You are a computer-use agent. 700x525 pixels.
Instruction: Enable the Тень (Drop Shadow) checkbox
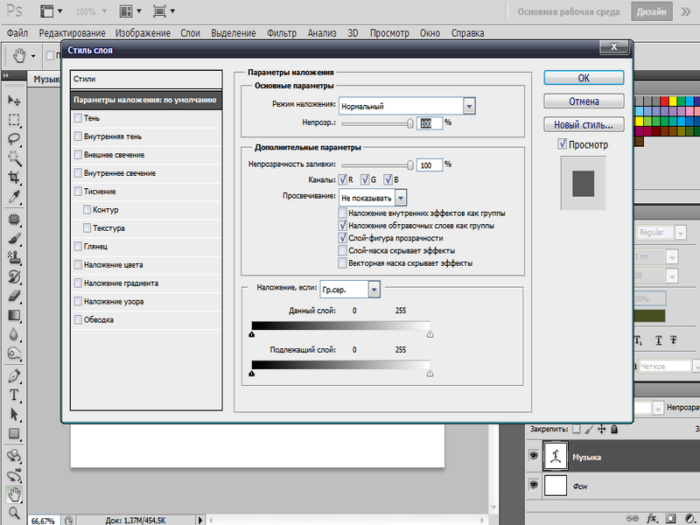pos(78,119)
